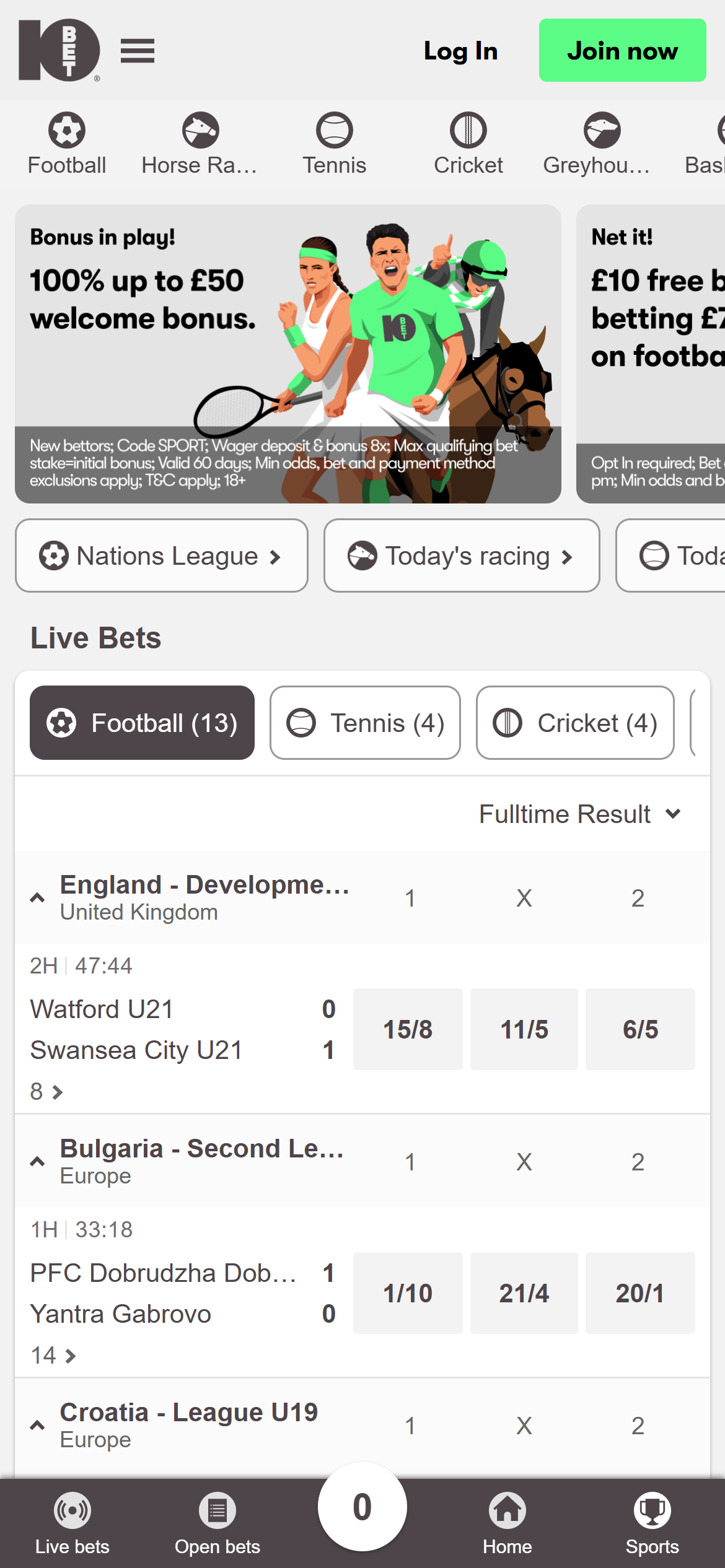The image size is (725, 1568).
Task: Enable the Cricket (4) live filter
Action: 574,722
